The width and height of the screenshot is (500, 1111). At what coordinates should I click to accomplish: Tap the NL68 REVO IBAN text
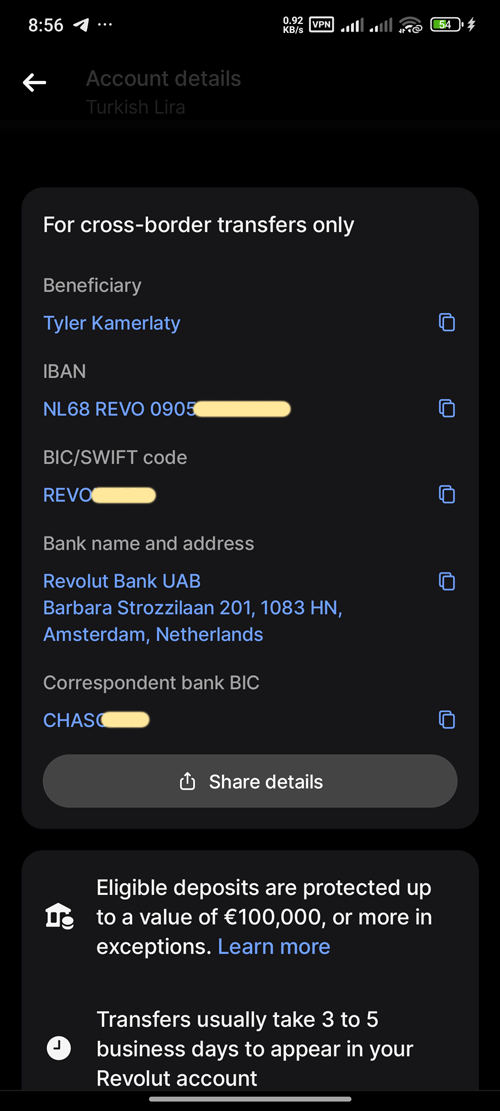[x=167, y=409]
